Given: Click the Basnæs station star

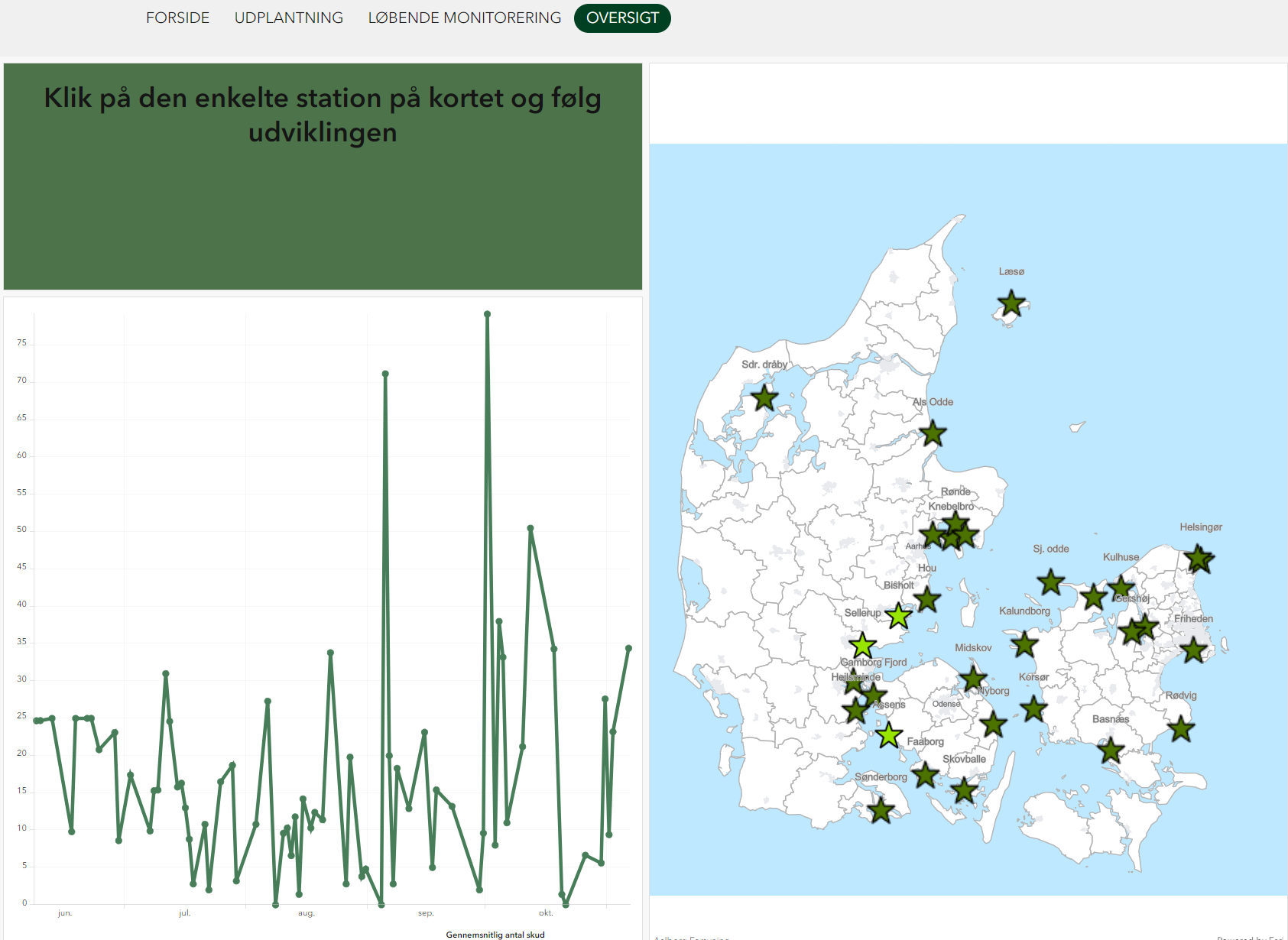Looking at the screenshot, I should [1111, 750].
